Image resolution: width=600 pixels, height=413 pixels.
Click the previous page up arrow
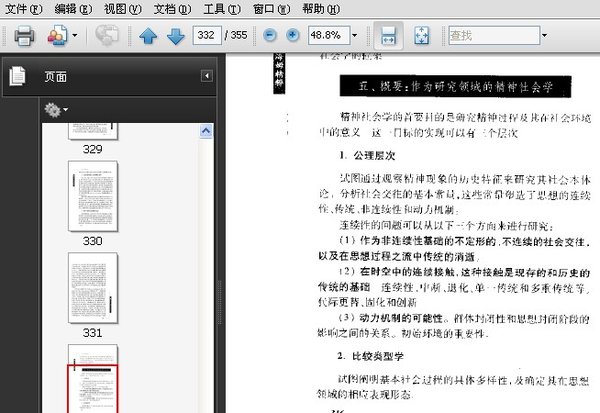click(149, 36)
